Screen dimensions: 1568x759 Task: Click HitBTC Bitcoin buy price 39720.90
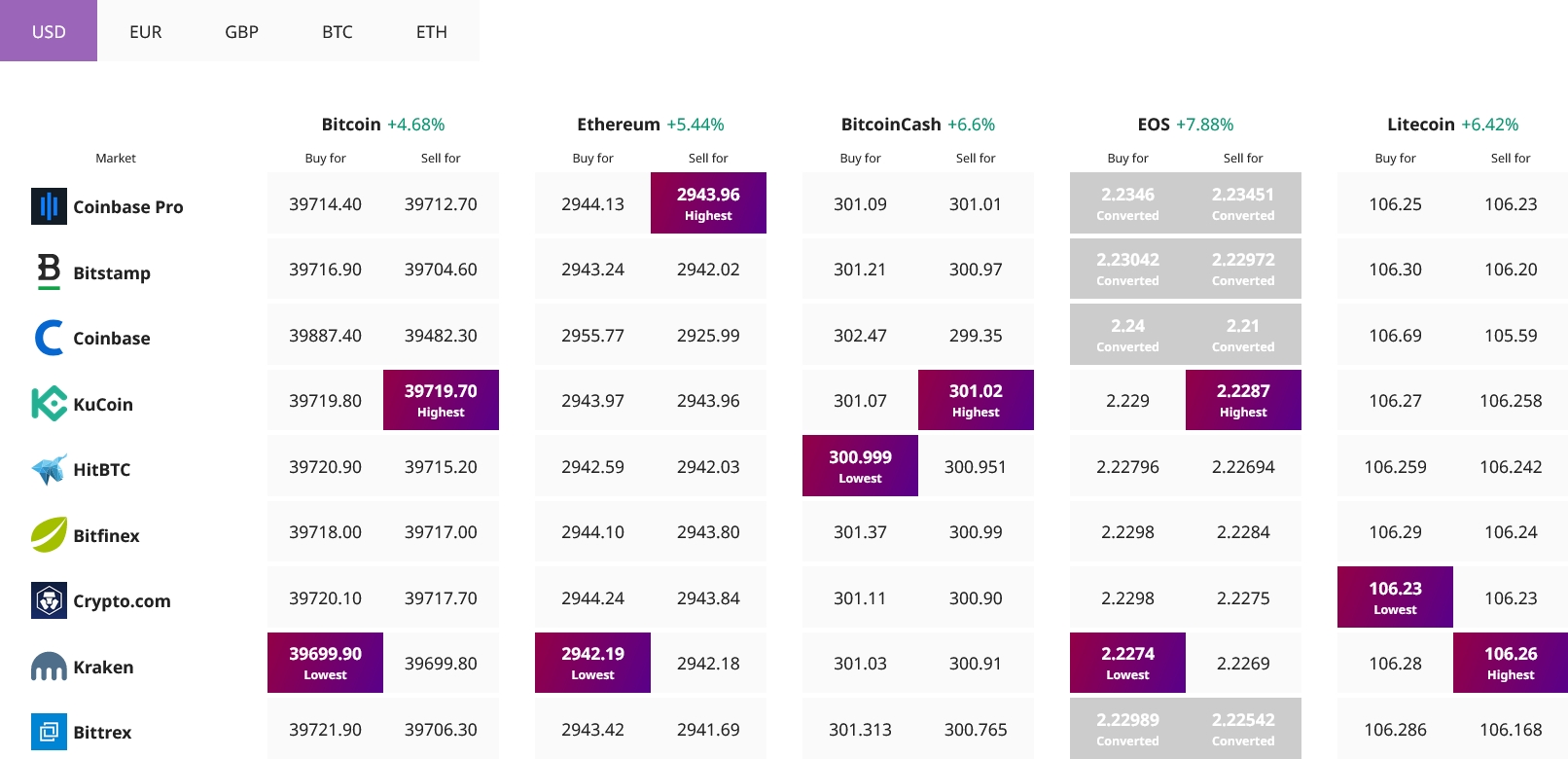(x=325, y=467)
